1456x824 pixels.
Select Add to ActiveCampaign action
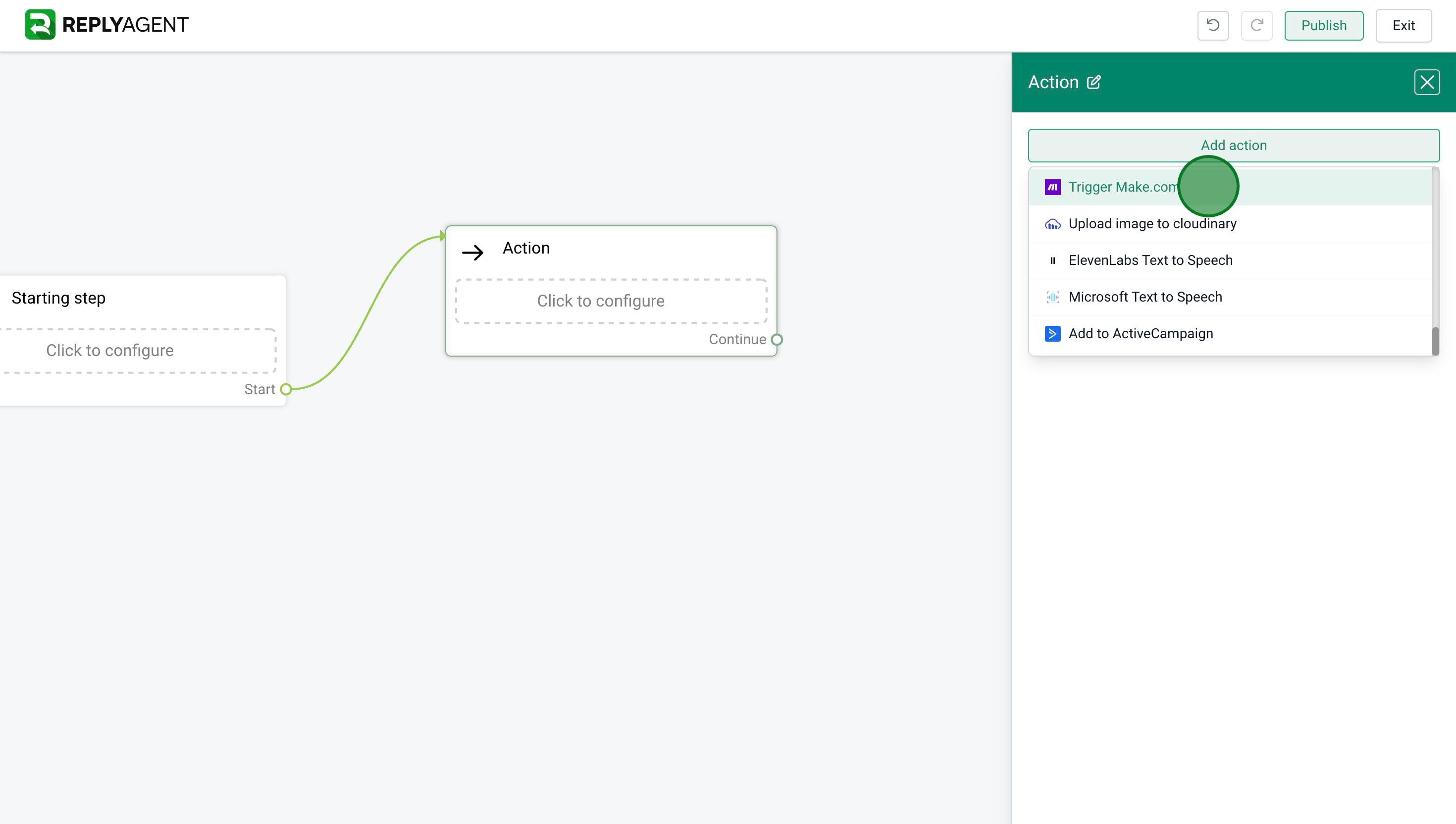tap(1230, 334)
